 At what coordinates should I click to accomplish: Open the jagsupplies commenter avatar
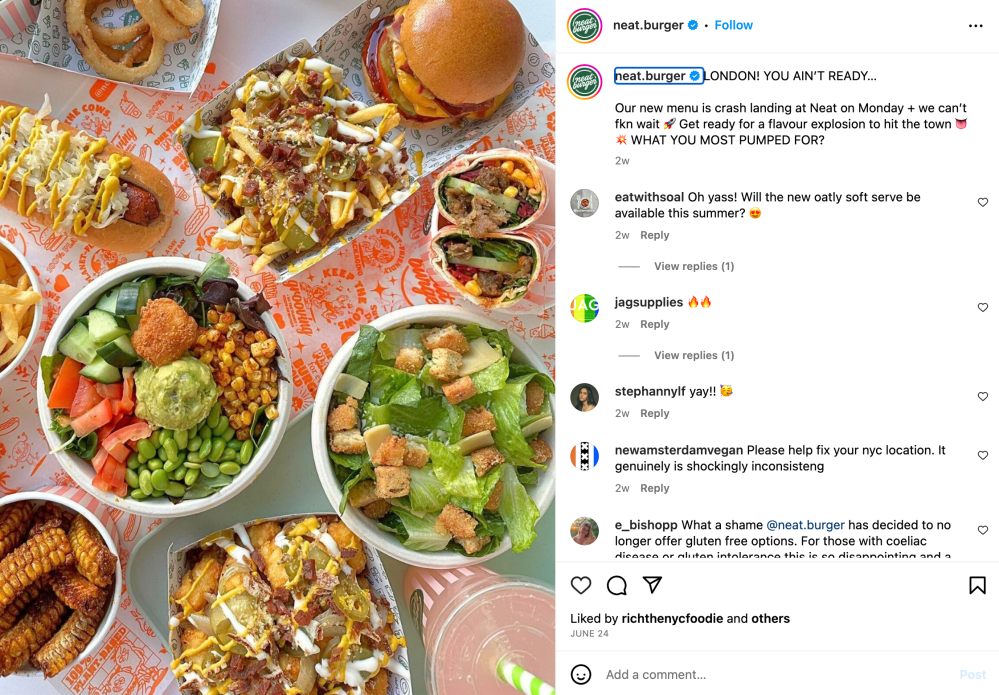(x=584, y=308)
